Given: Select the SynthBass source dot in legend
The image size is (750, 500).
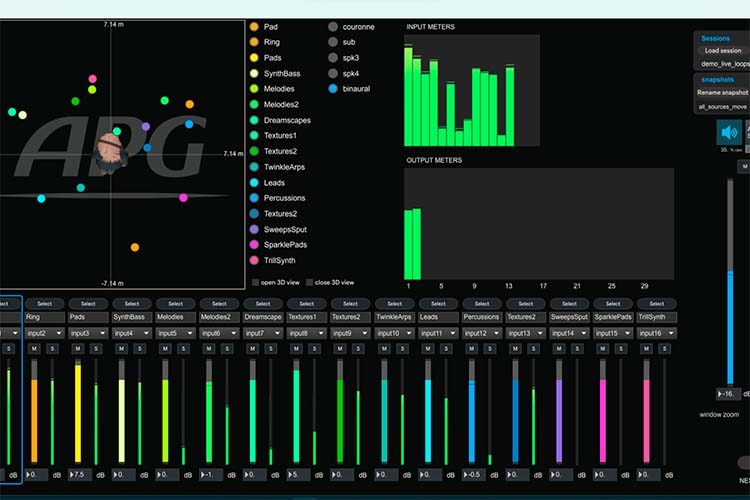Looking at the screenshot, I should coord(254,74).
